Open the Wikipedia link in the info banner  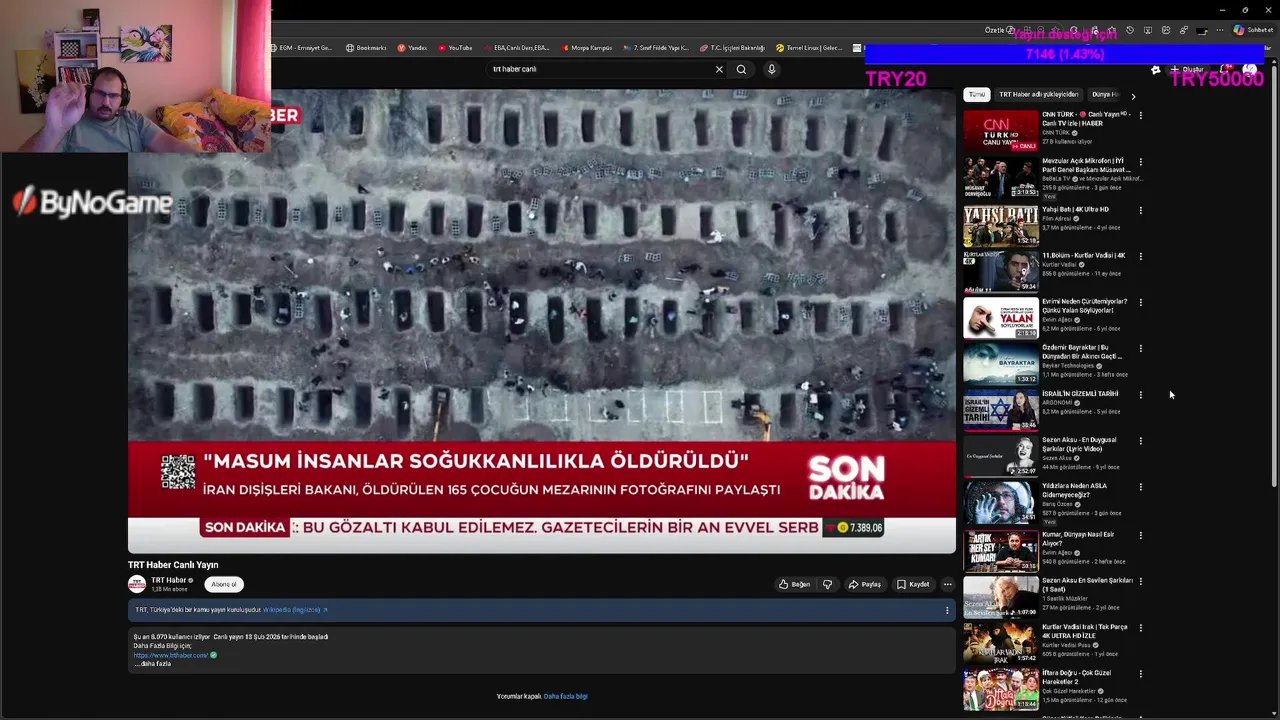click(x=295, y=609)
